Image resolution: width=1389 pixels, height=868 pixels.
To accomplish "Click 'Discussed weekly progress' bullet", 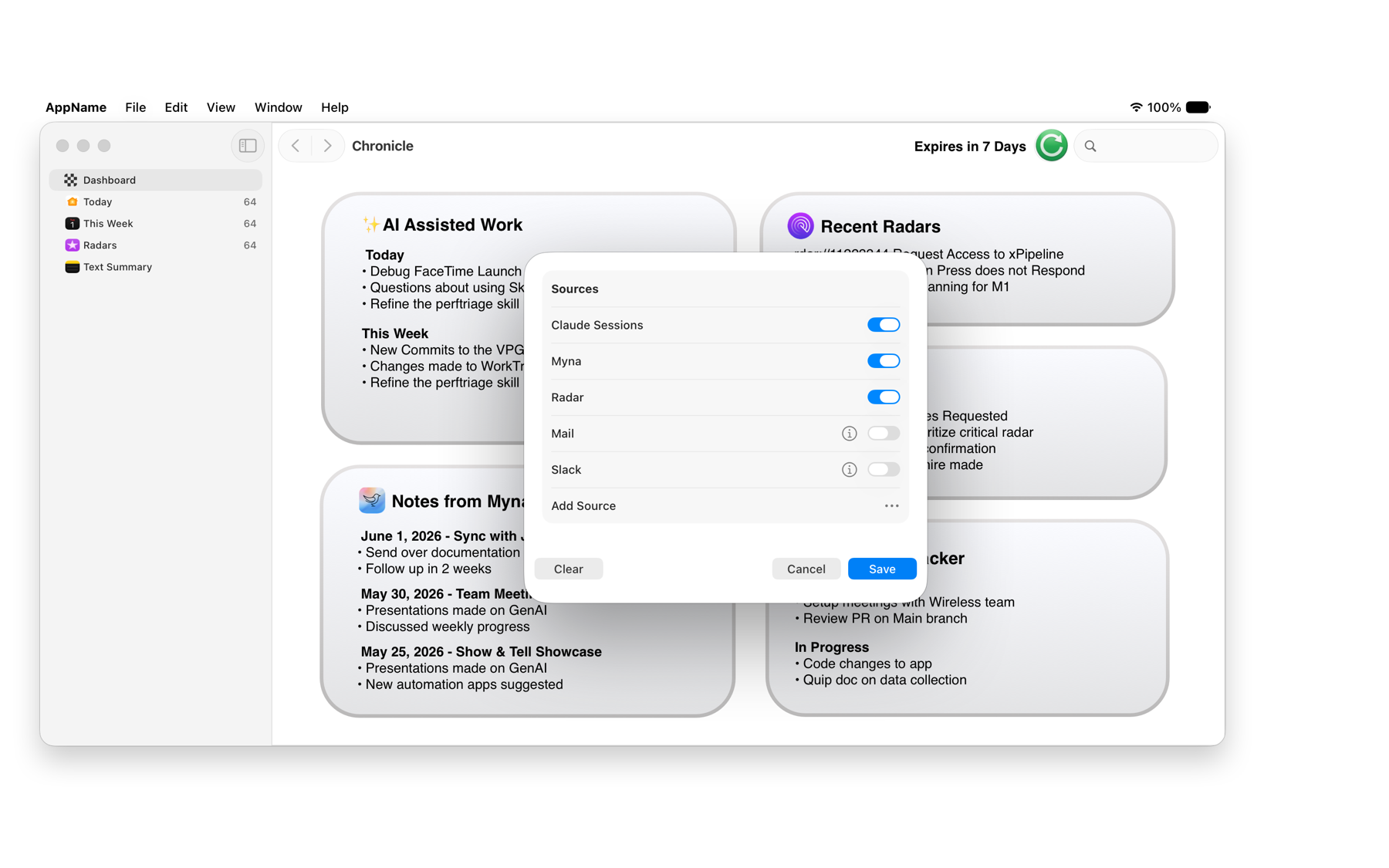I will click(444, 627).
